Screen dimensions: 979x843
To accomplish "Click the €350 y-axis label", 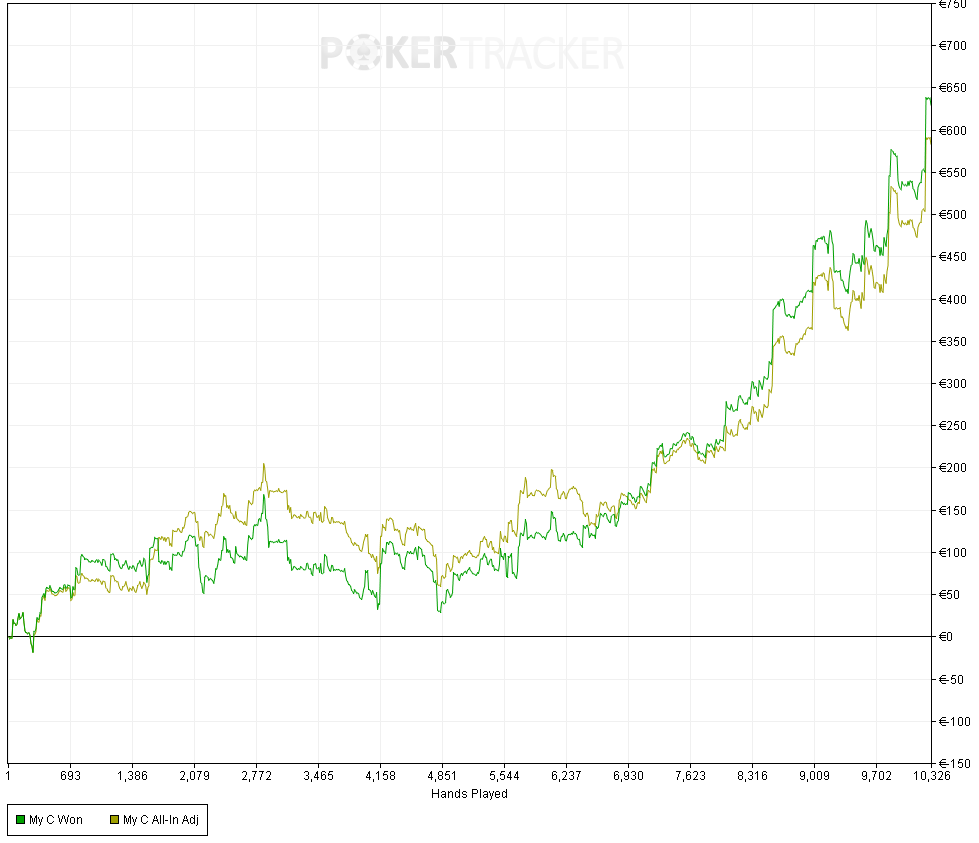I will coord(952,342).
